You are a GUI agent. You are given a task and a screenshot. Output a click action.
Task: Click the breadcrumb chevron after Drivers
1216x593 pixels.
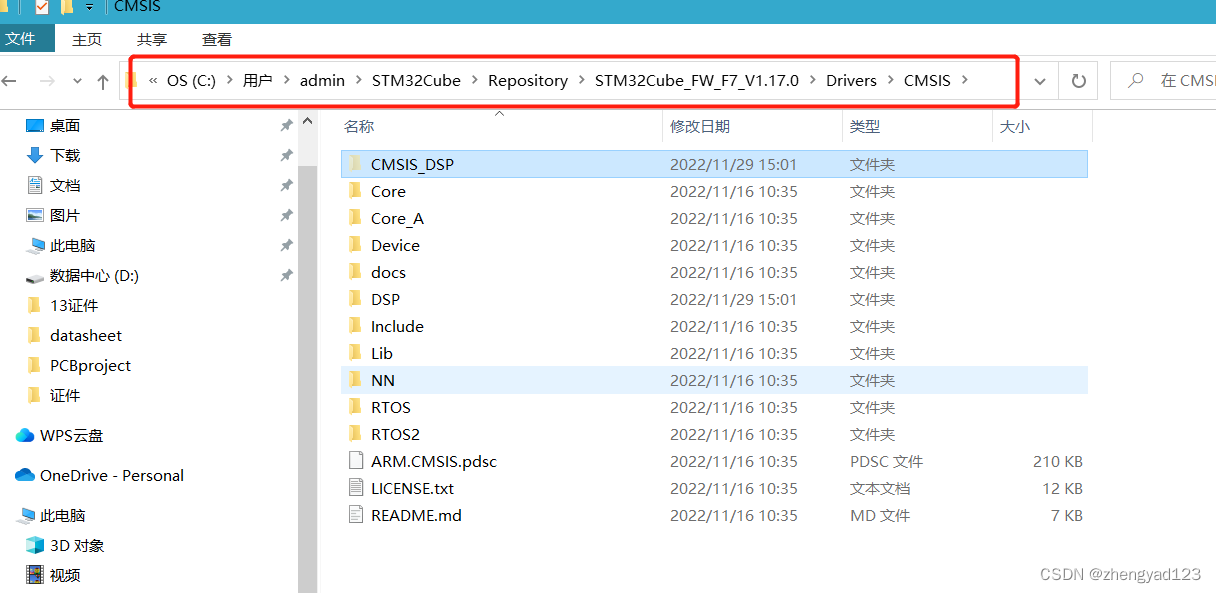[x=892, y=80]
